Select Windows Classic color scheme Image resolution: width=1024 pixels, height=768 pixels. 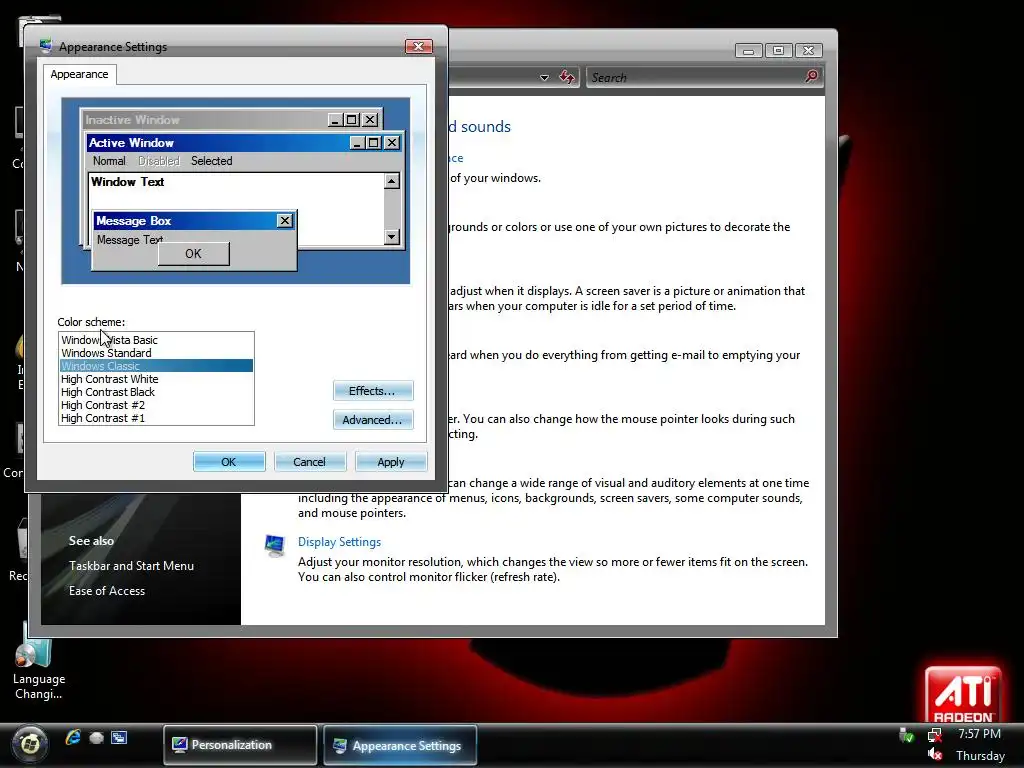click(156, 366)
